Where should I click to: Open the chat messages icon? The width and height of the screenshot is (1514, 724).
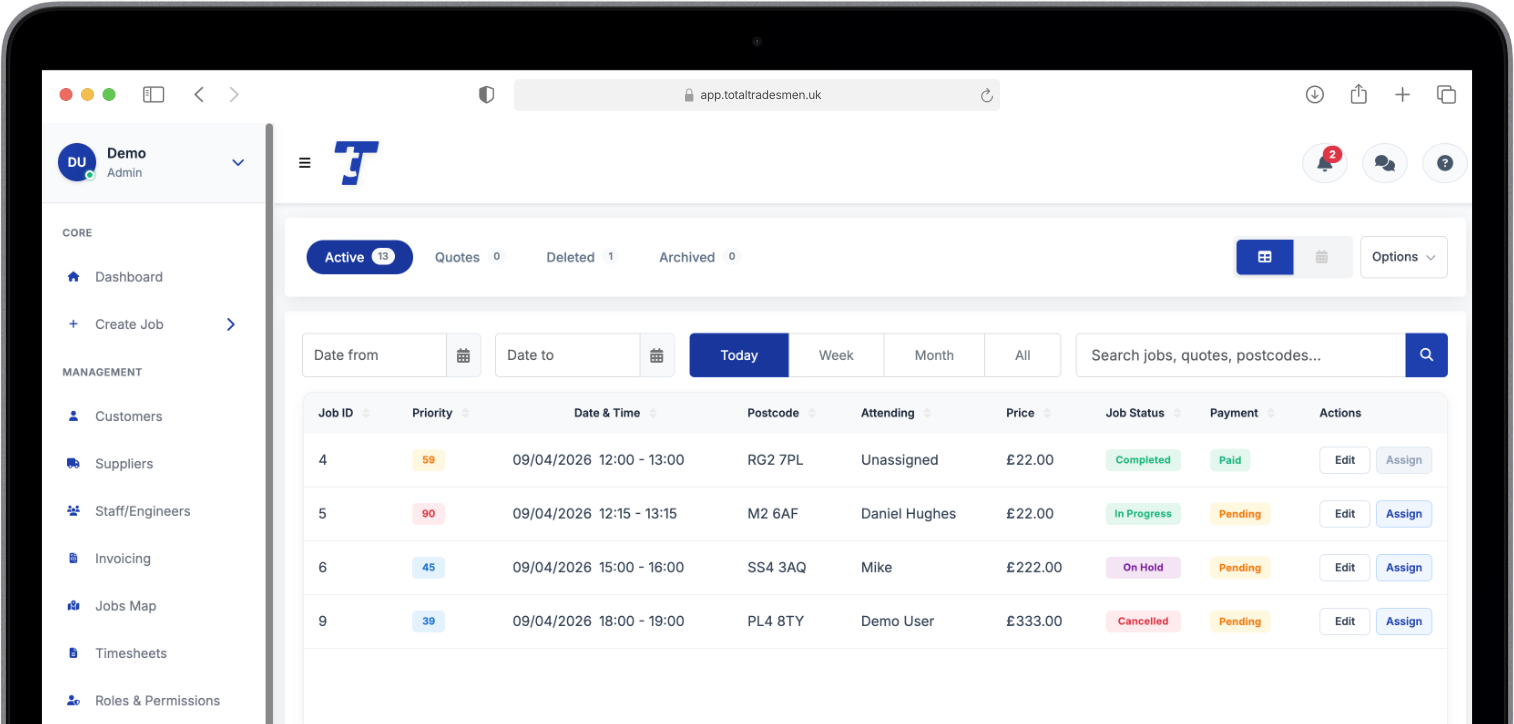1384,163
